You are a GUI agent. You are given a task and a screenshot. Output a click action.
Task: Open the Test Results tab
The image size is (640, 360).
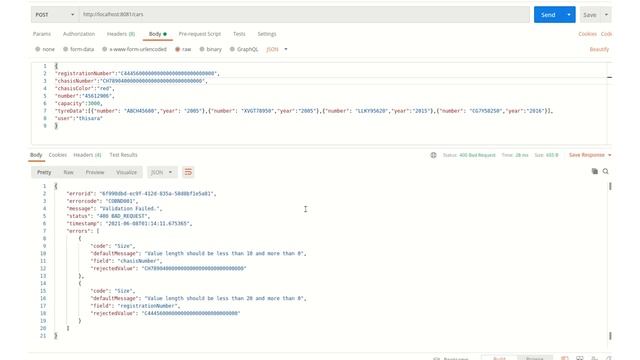[123, 155]
